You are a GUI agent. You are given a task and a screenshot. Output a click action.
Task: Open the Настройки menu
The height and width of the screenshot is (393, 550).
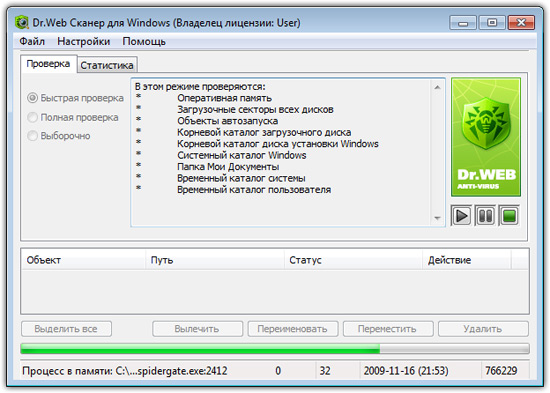tap(83, 41)
